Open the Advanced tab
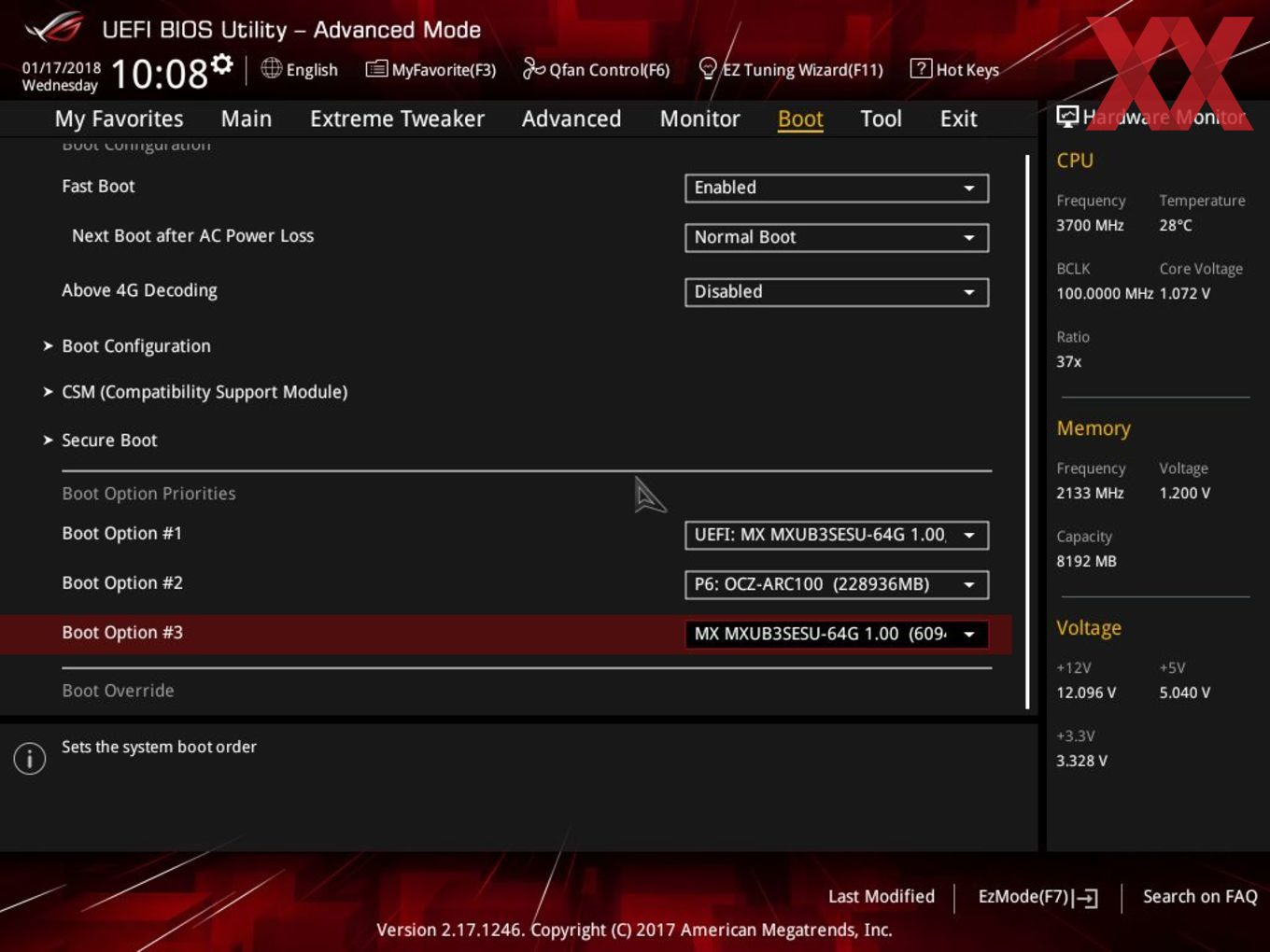 [571, 119]
